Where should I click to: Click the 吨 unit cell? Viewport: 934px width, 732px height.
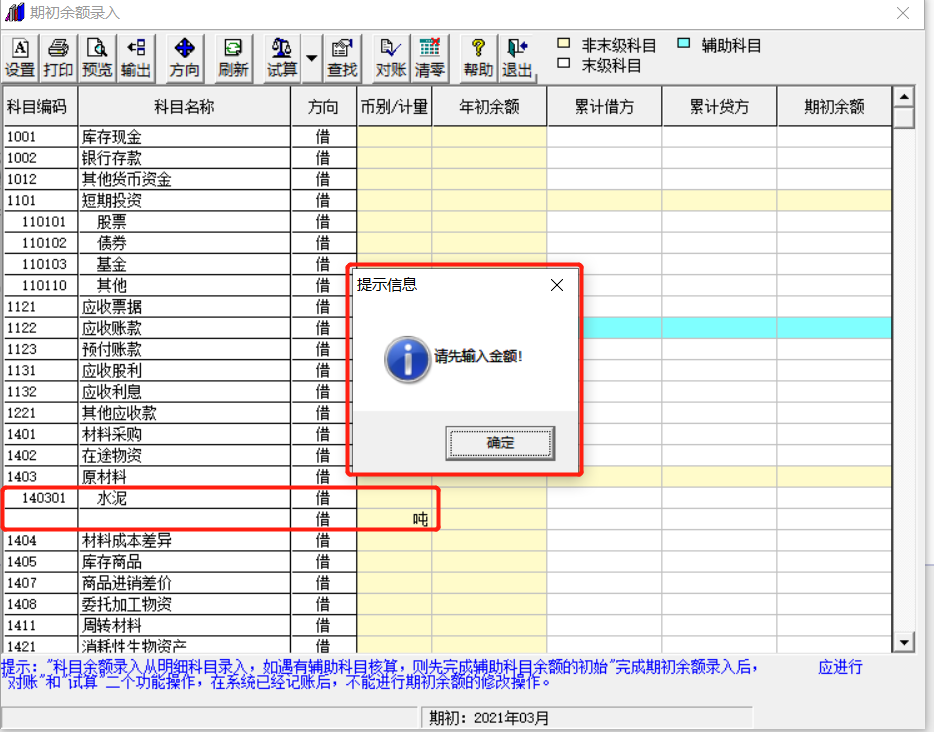pyautogui.click(x=394, y=519)
